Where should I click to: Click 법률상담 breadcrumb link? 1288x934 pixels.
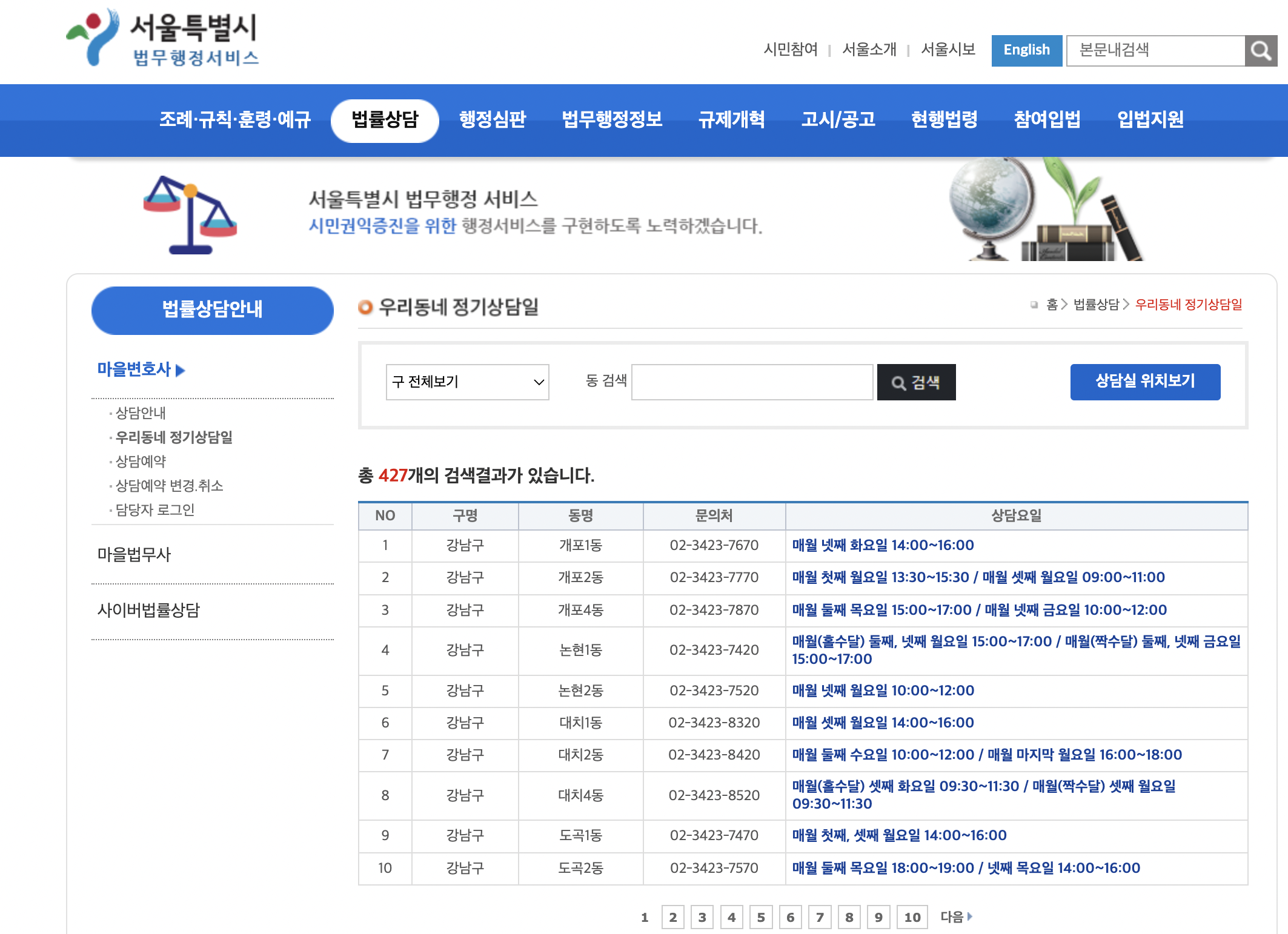[1096, 305]
